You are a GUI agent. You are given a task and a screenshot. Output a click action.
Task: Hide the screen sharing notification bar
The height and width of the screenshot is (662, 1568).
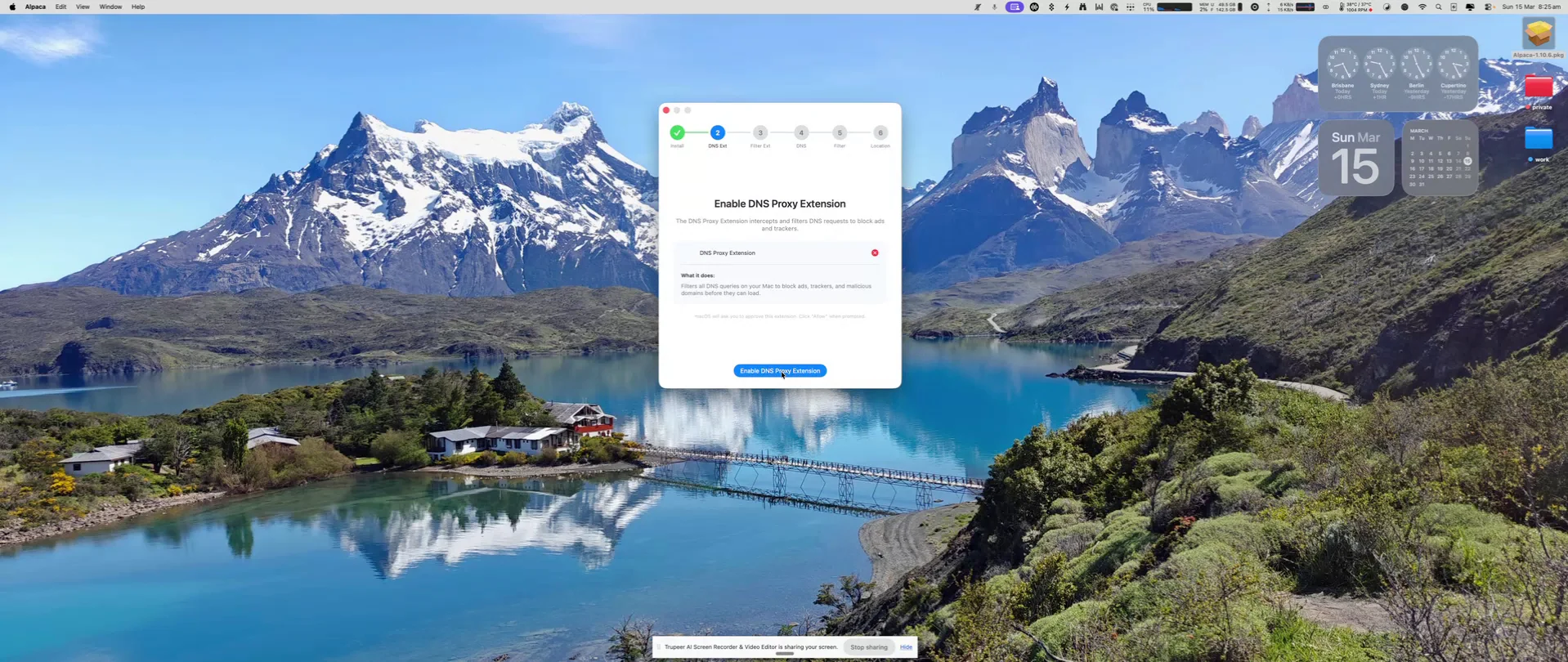(x=906, y=647)
